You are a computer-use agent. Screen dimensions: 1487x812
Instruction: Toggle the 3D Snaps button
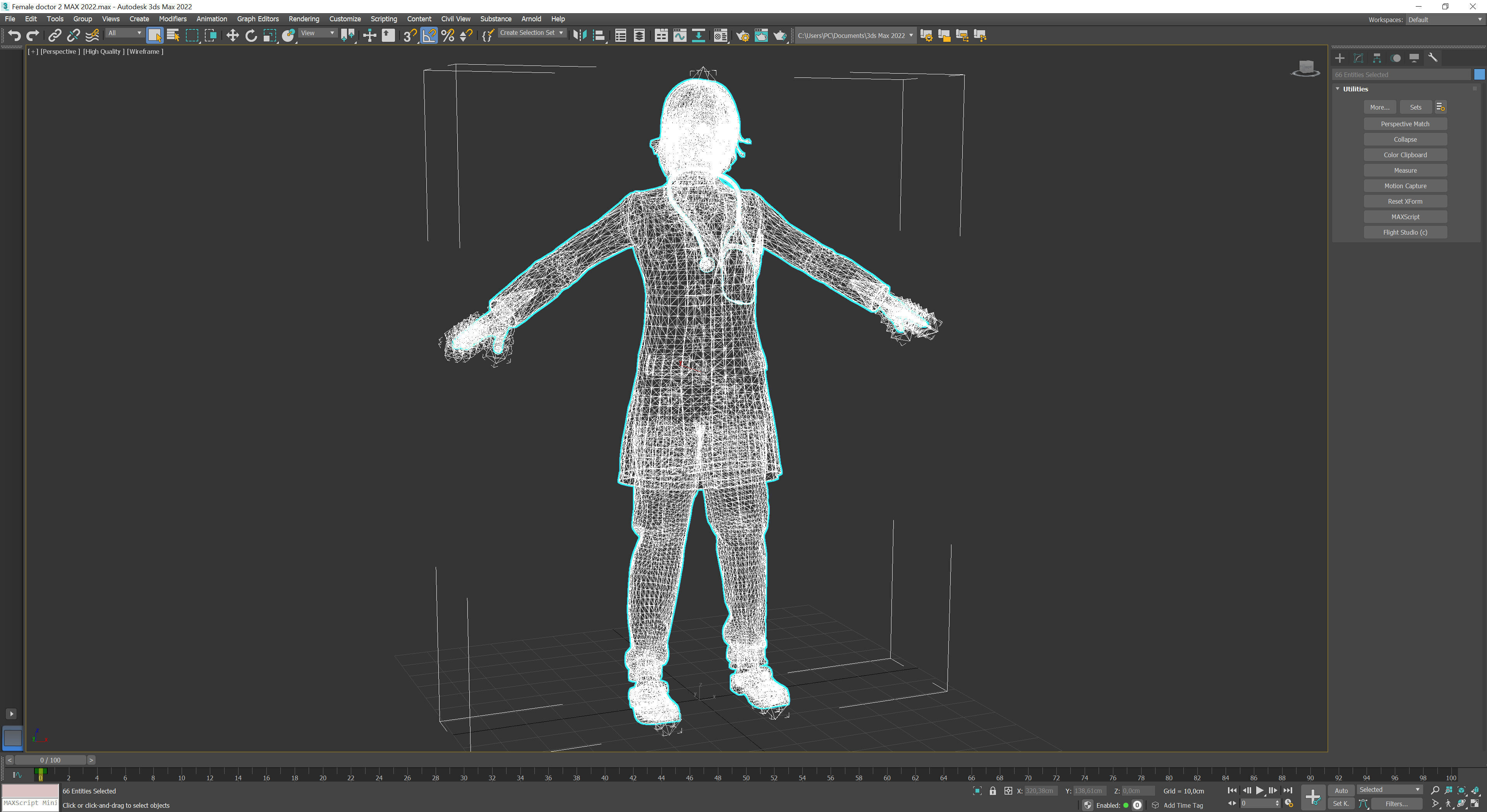click(x=410, y=36)
